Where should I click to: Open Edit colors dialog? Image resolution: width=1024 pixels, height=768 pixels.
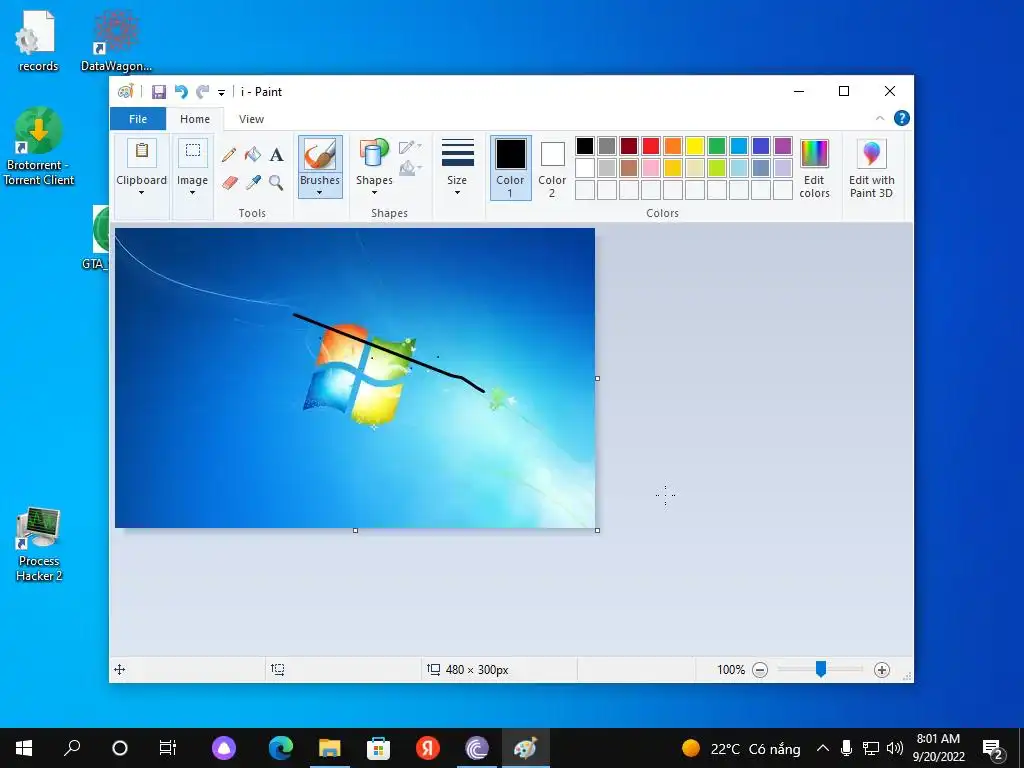click(x=814, y=168)
